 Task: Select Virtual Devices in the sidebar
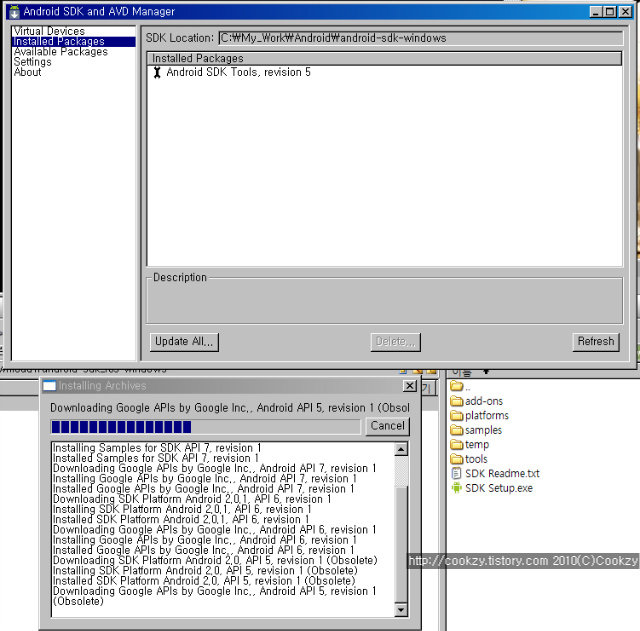point(49,31)
